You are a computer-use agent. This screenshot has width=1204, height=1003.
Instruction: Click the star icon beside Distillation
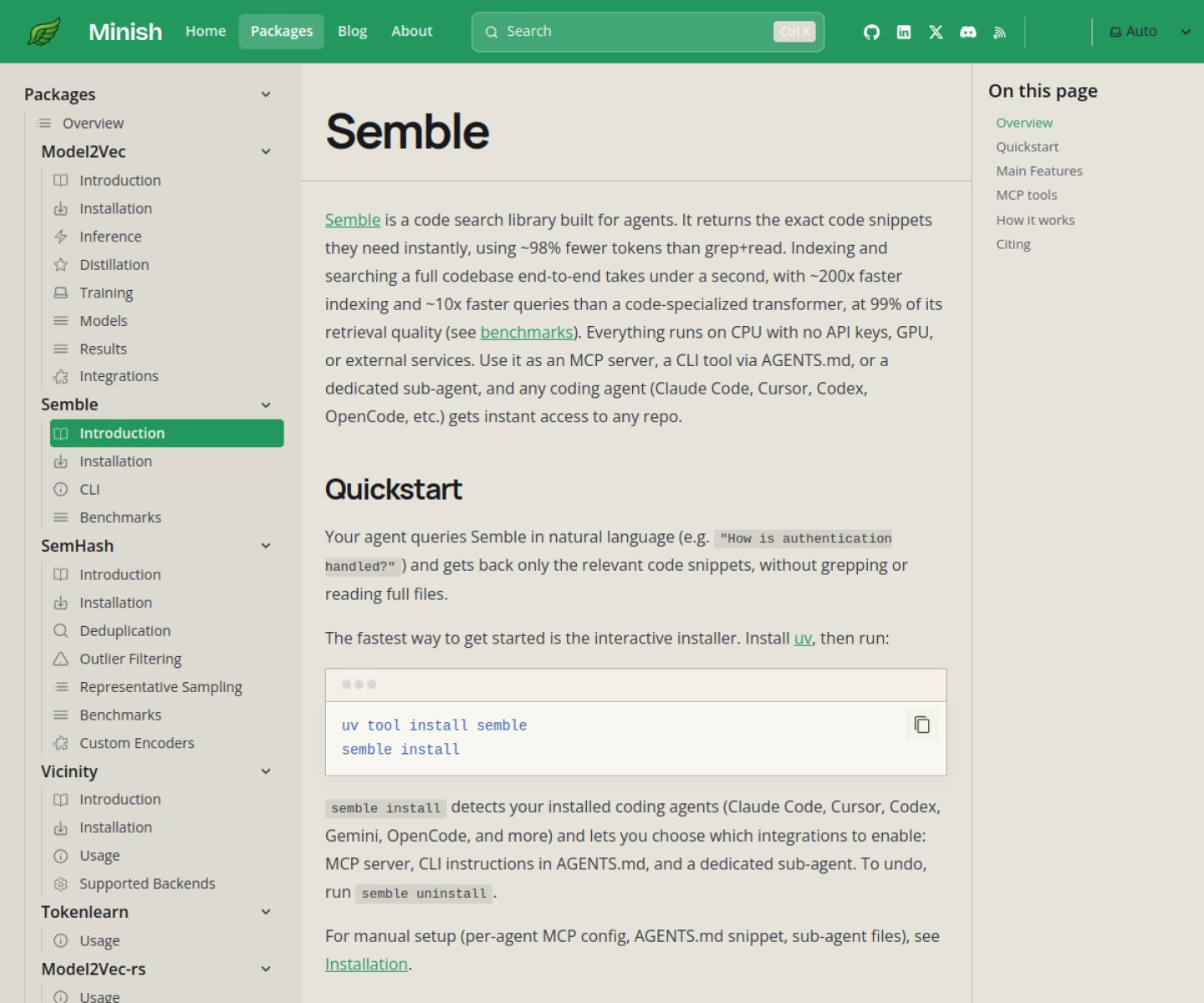coord(61,265)
